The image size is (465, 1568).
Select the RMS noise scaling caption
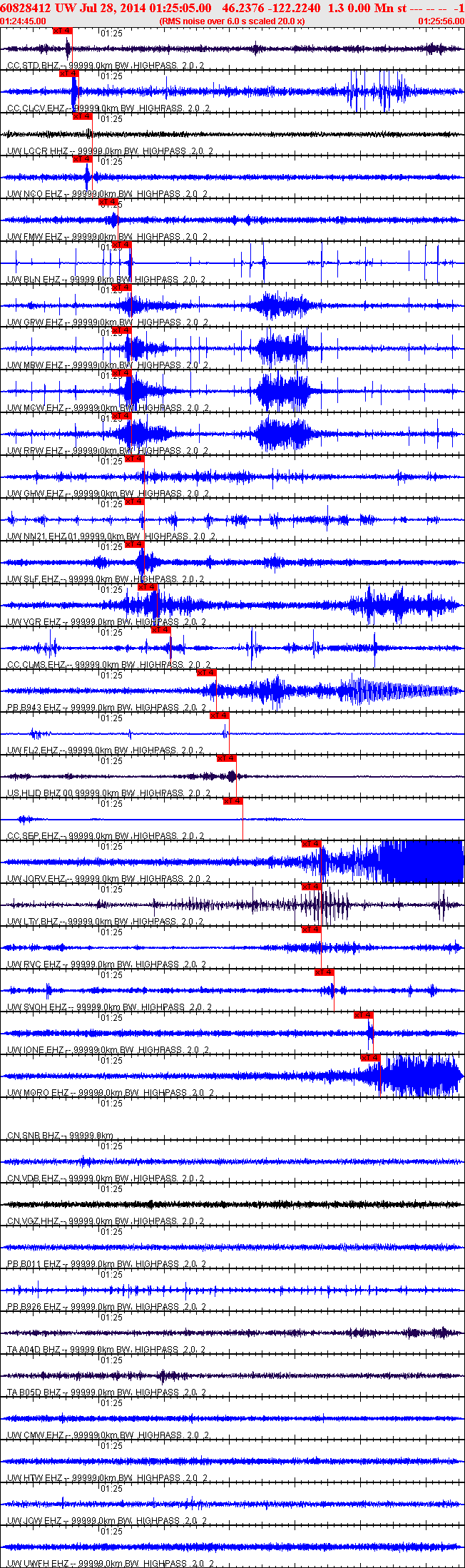[232, 21]
